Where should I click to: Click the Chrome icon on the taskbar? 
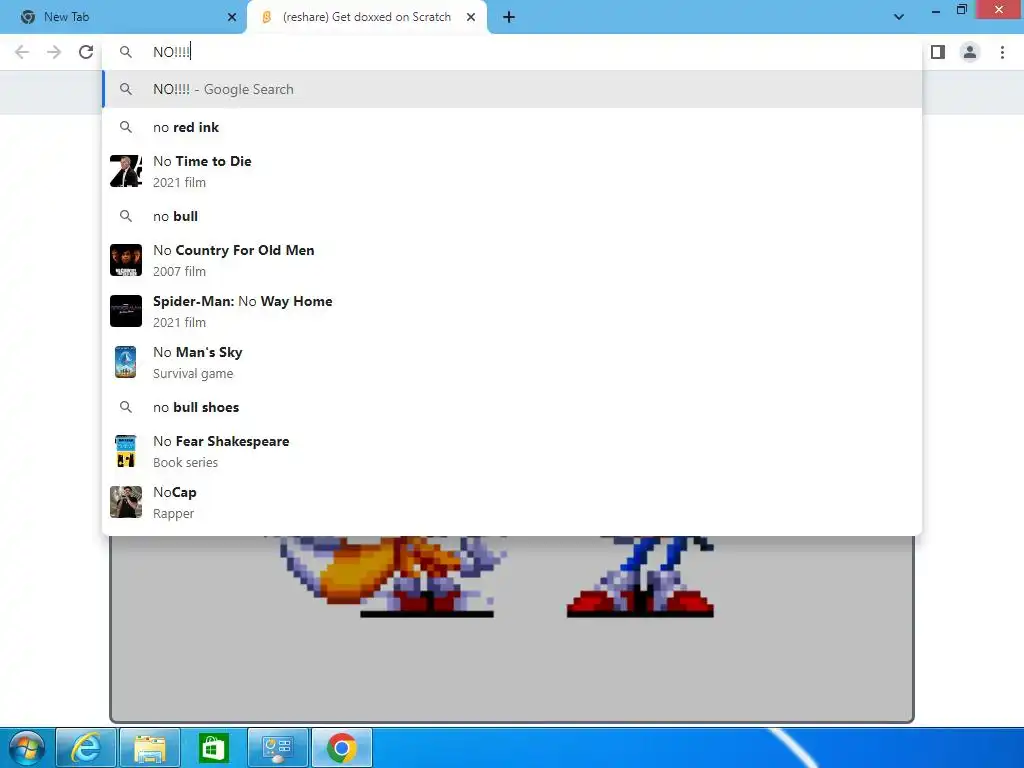[342, 748]
